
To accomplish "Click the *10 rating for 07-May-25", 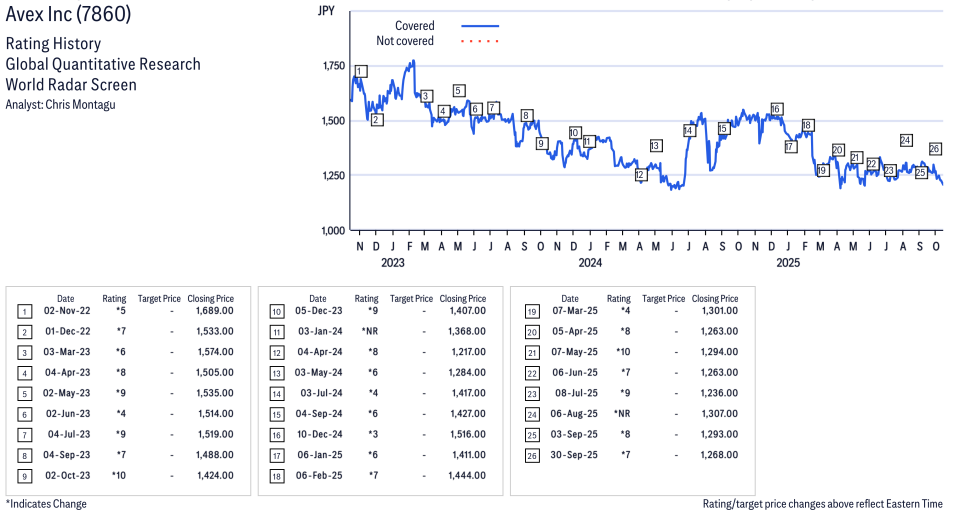I will point(619,352).
